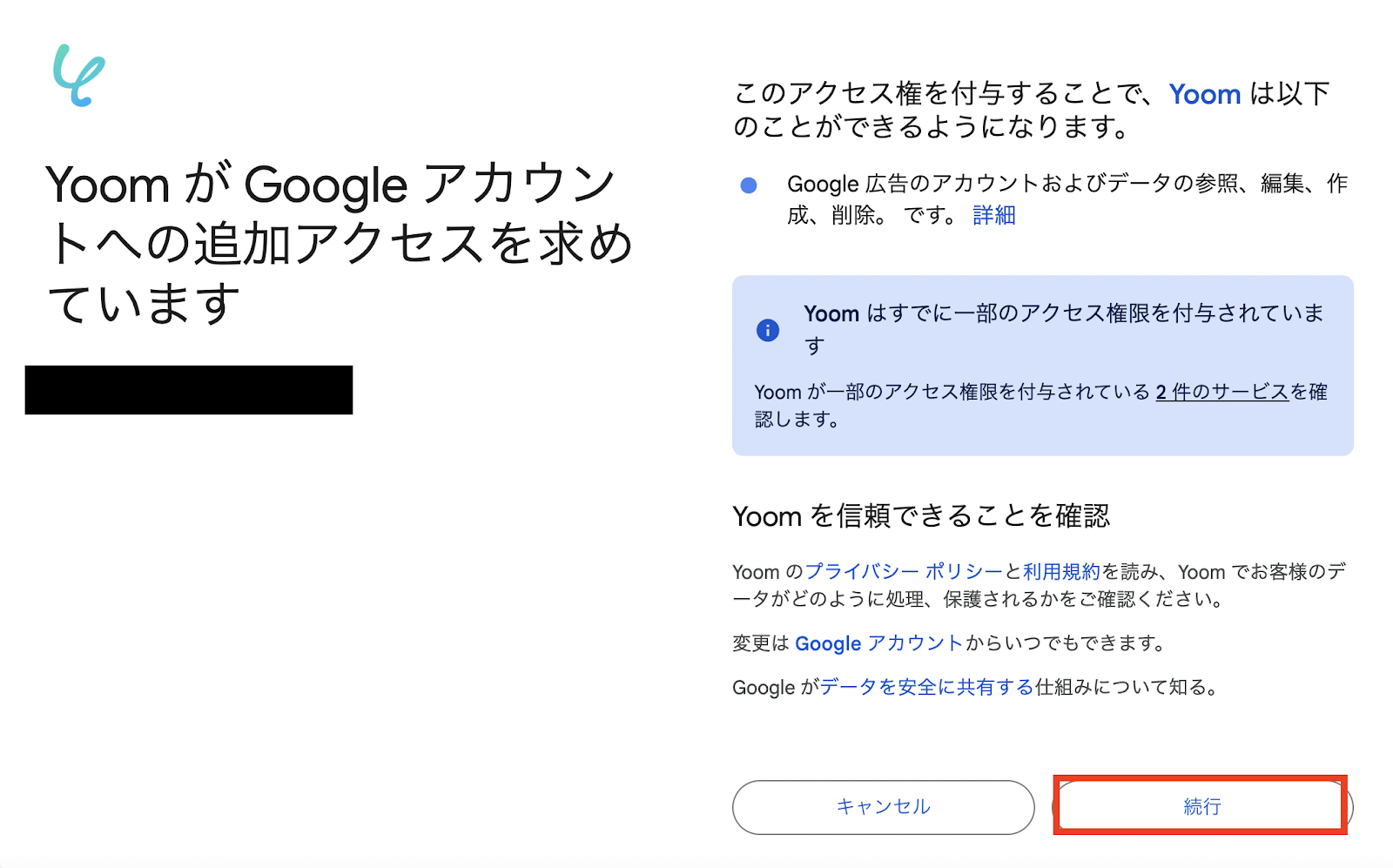Viewport: 1393px width, 868px height.
Task: Click the blacked-out account box
Action: (189, 390)
